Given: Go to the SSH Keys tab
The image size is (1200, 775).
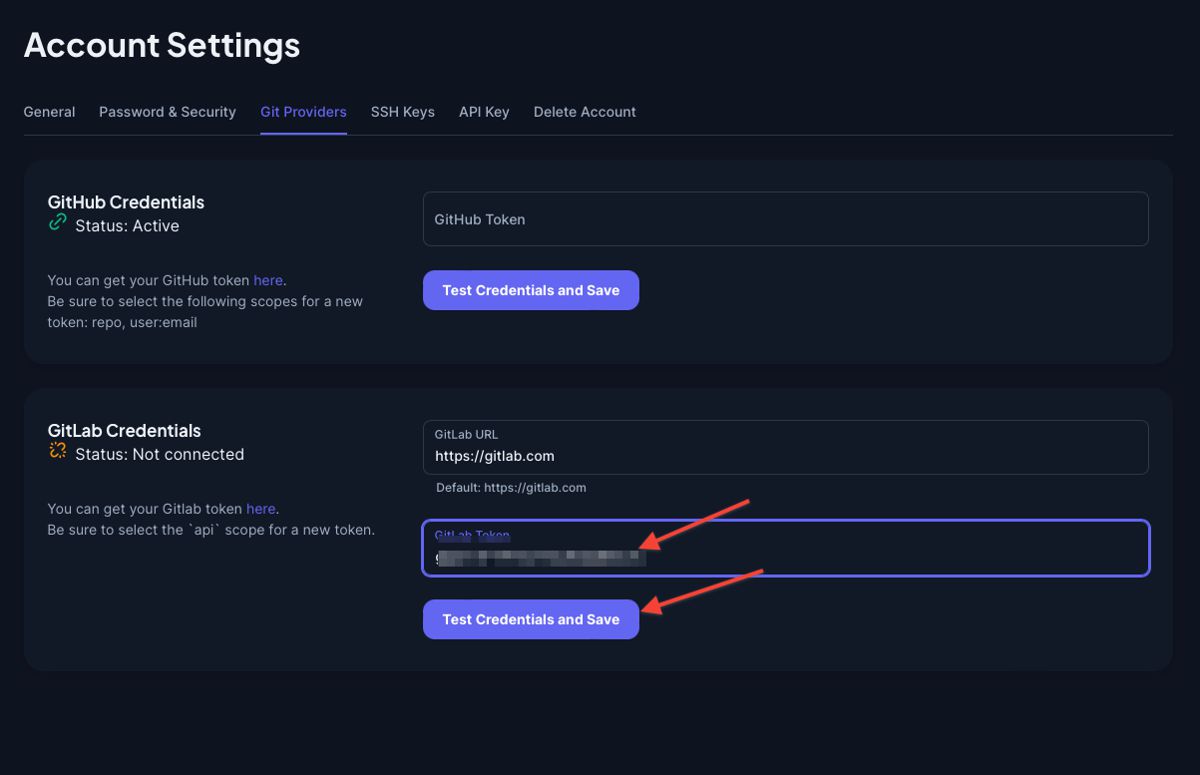Looking at the screenshot, I should [402, 112].
